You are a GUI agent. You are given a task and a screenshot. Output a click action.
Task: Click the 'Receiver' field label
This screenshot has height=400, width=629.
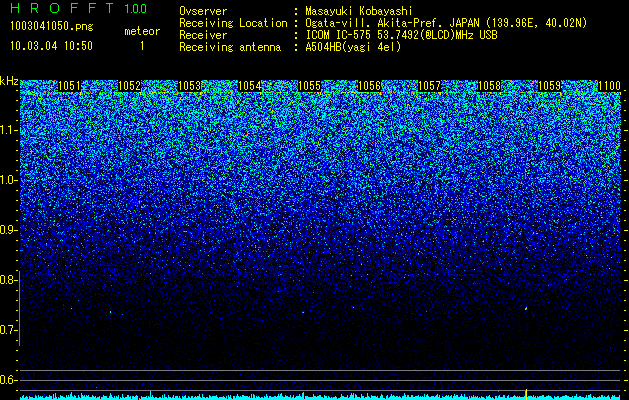(x=203, y=35)
